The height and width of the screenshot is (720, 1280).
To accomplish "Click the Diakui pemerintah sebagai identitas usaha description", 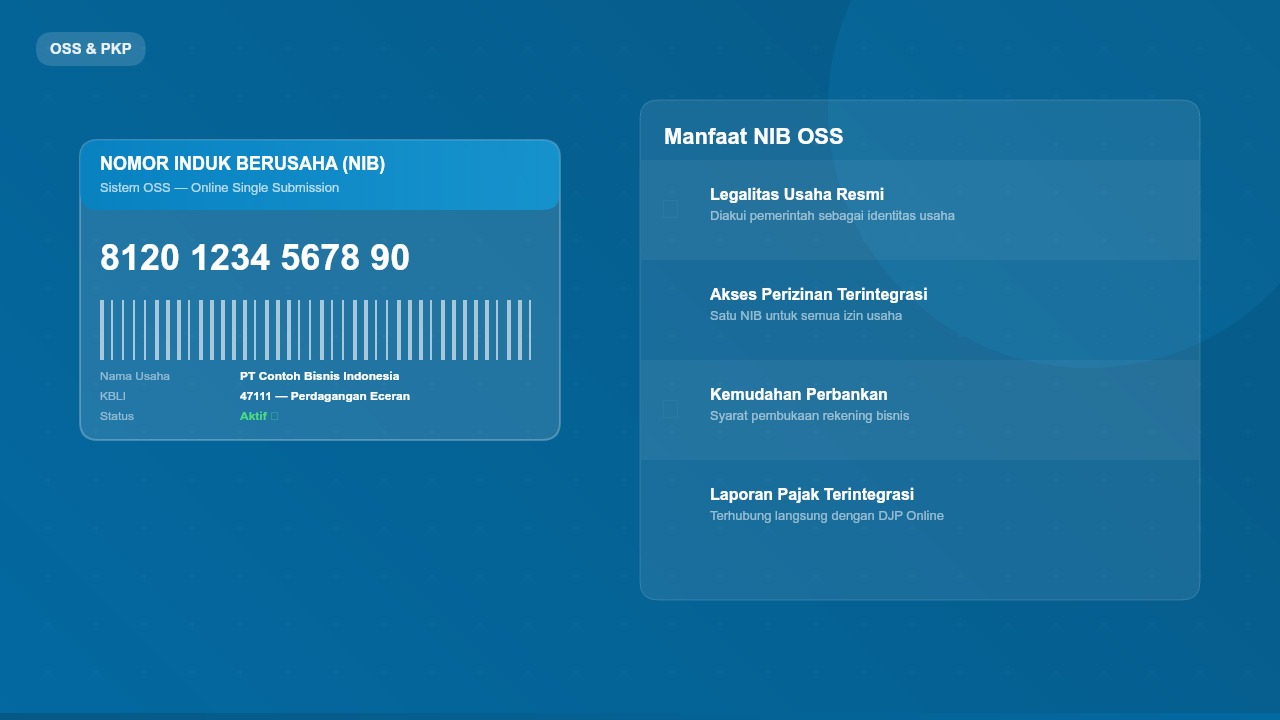I will 832,216.
